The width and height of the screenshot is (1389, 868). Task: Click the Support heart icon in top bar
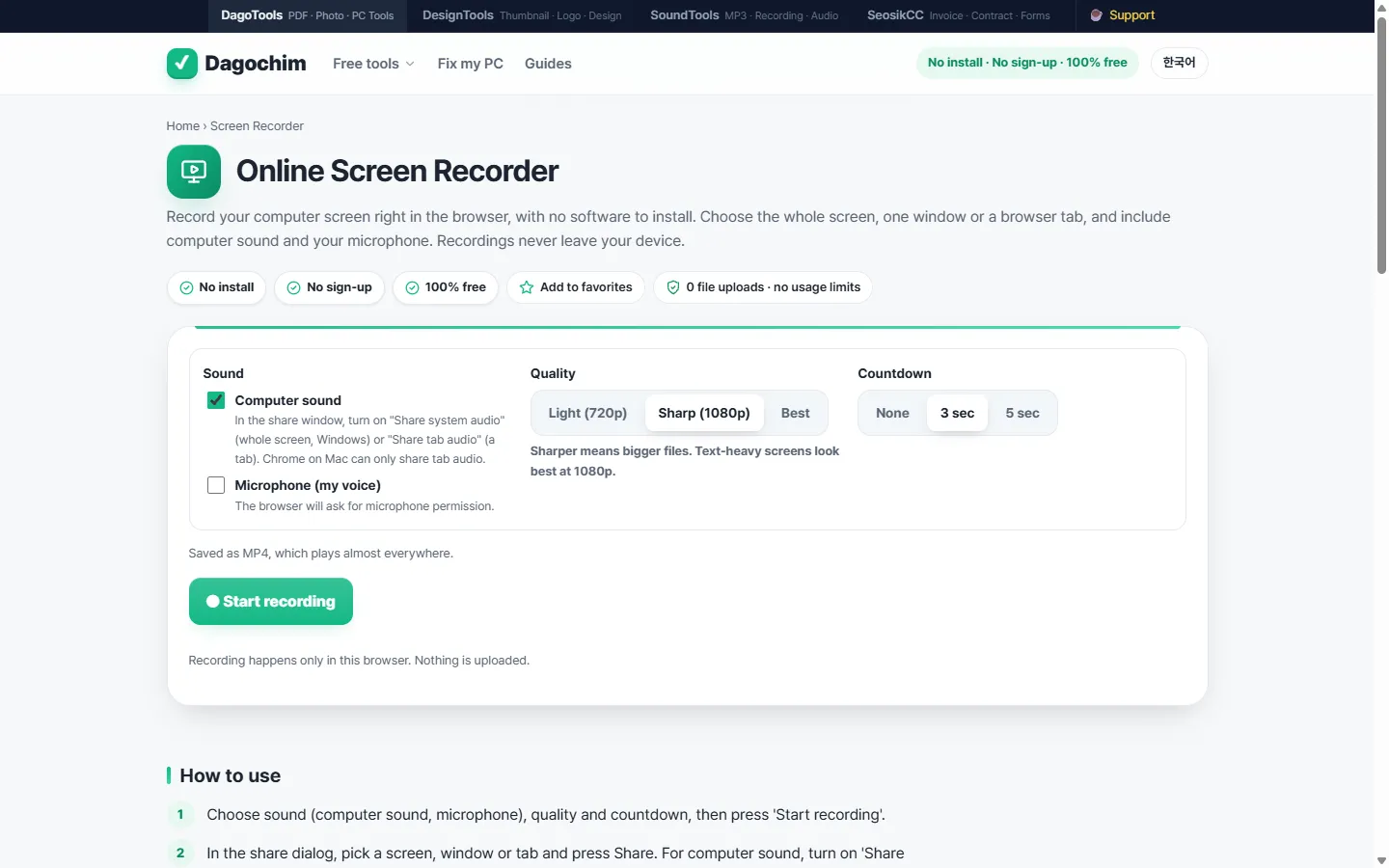1096,15
